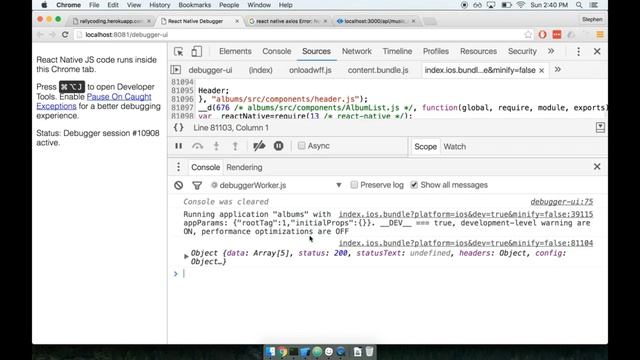Toggle device mode toolbar icon

(x=197, y=51)
